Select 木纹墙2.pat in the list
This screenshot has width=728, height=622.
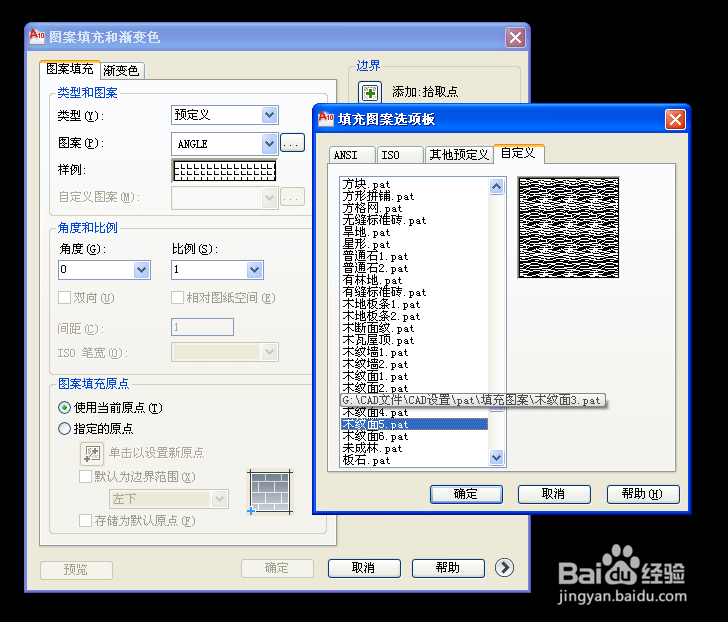pyautogui.click(x=375, y=364)
